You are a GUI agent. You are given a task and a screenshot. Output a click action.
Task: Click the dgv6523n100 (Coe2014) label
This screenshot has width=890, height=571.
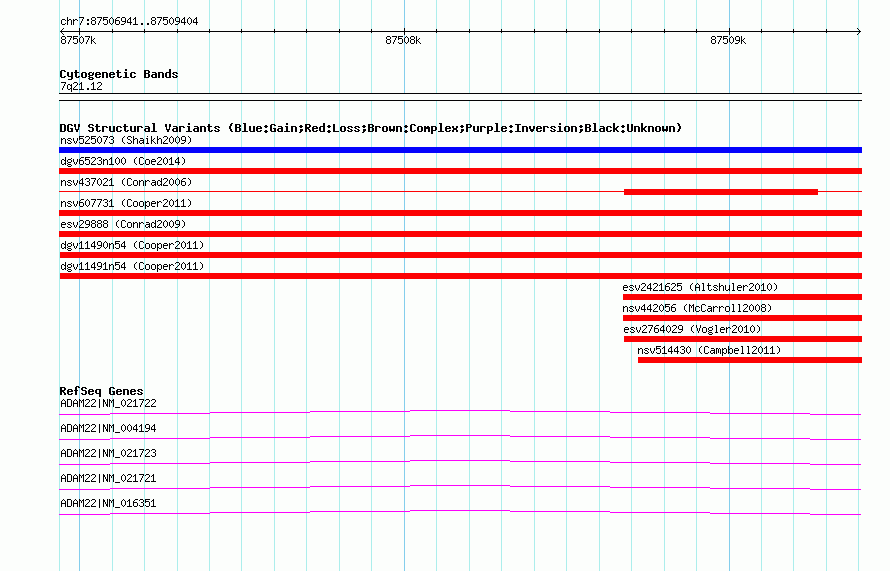click(x=123, y=161)
